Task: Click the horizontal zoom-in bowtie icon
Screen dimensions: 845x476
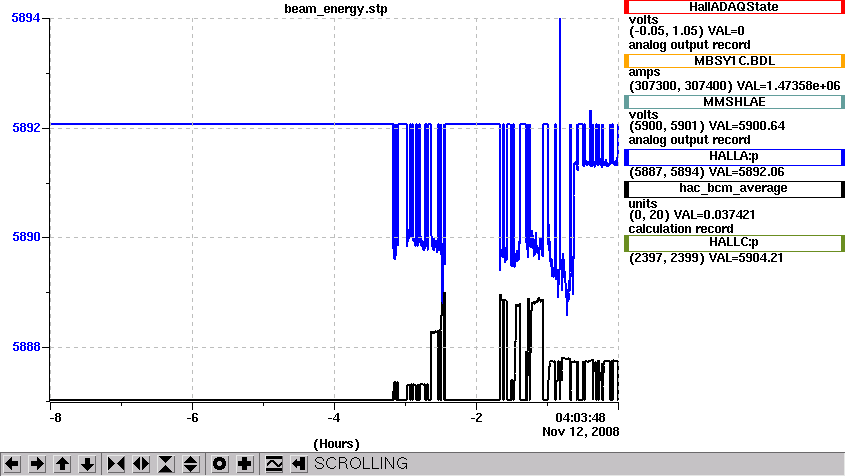Action: [x=116, y=464]
